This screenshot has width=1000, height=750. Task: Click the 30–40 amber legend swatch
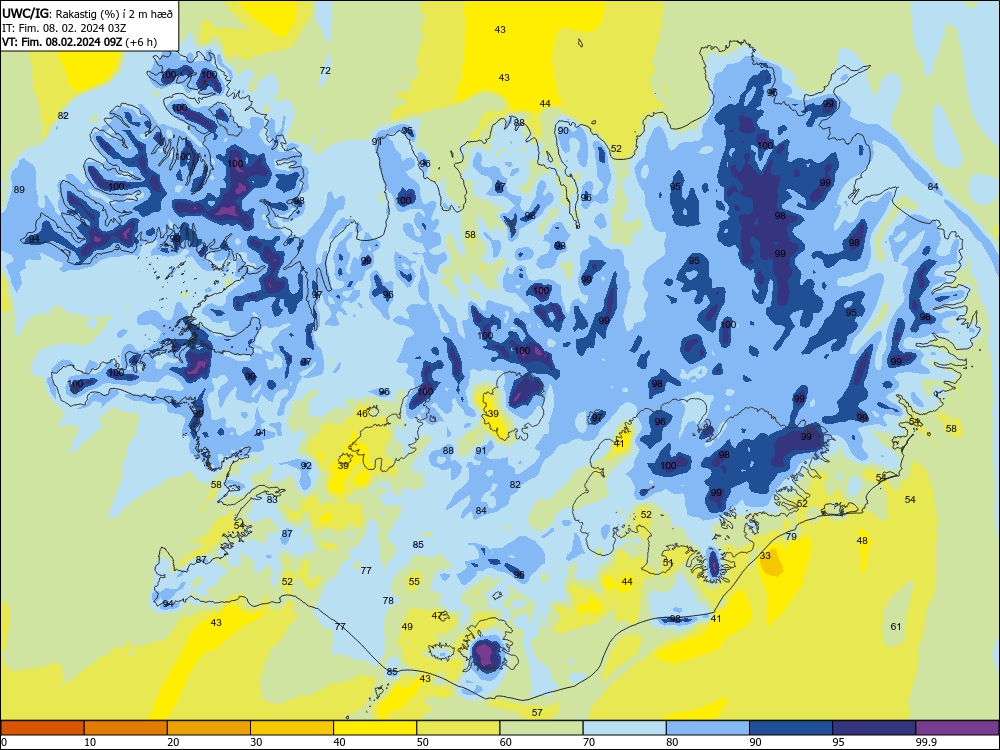pos(292,728)
